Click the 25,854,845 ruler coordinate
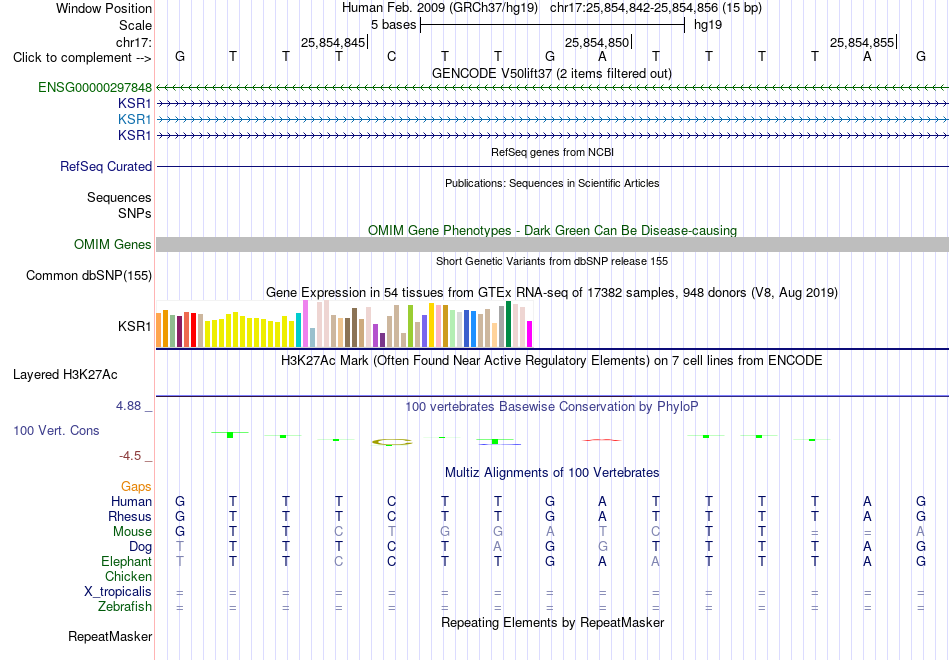Screen dimensions: 950x660 333,42
